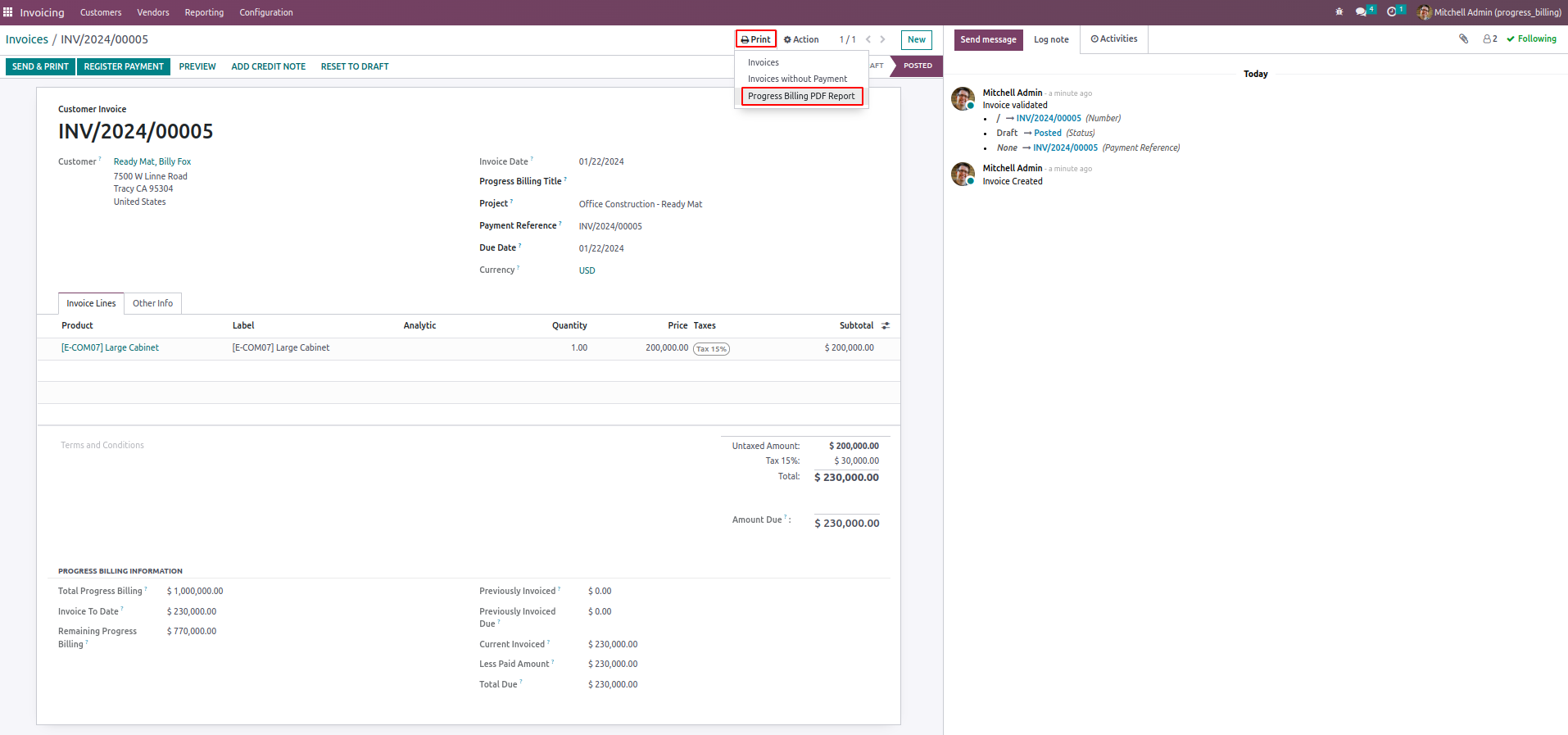Open product [E-COM07] Large Cabinet link
Screen dimensions: 1568x735
(x=110, y=347)
